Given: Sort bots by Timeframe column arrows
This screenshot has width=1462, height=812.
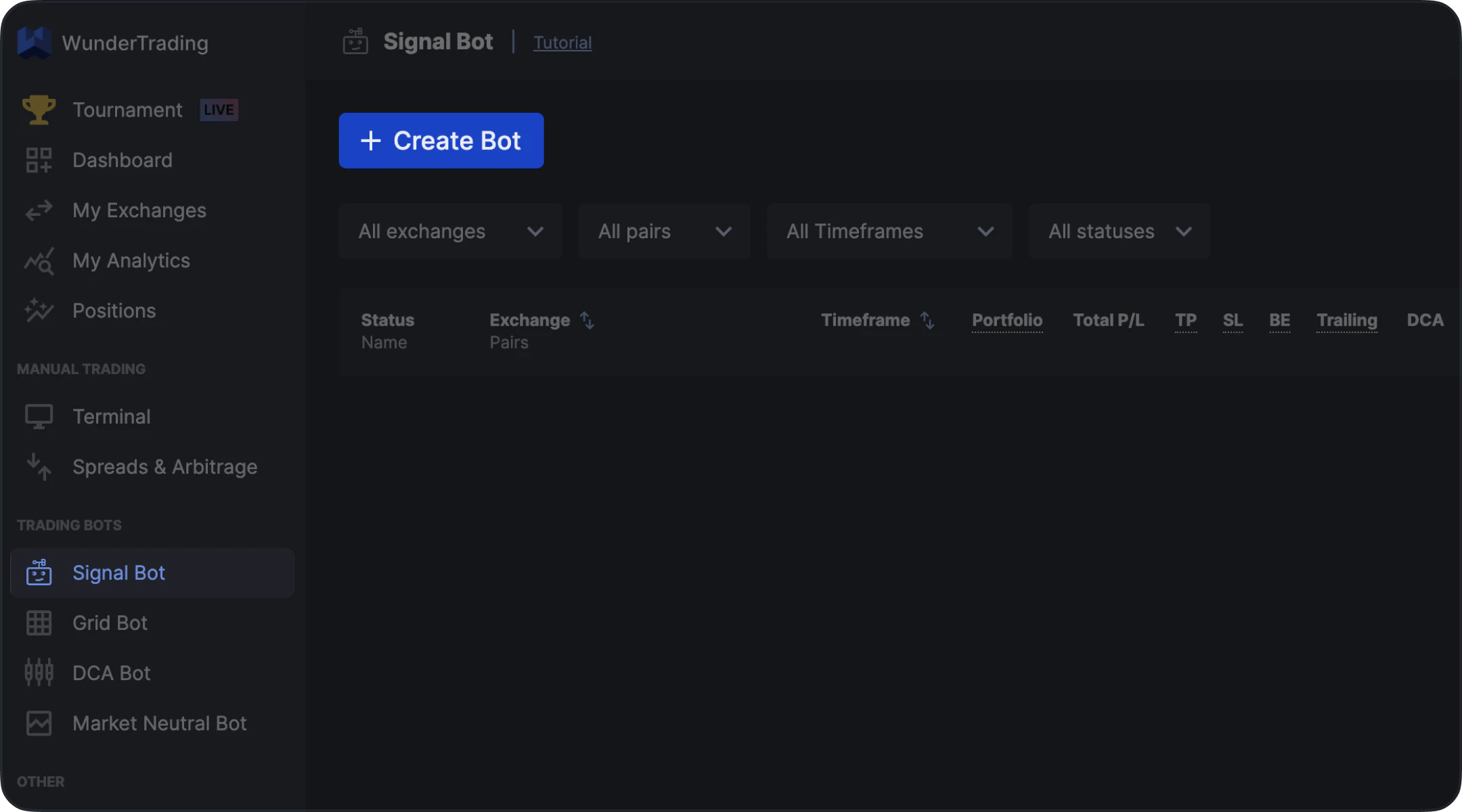Looking at the screenshot, I should [927, 320].
